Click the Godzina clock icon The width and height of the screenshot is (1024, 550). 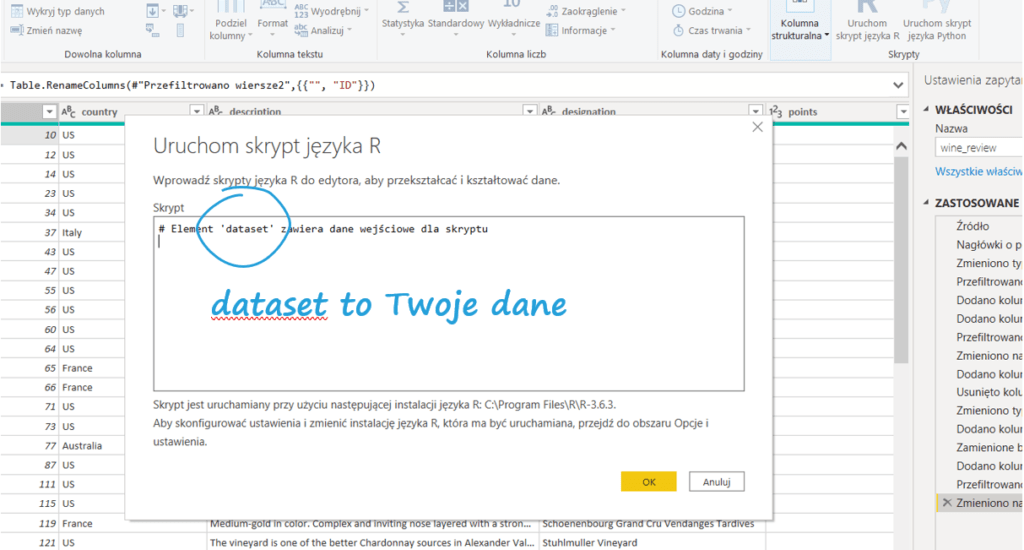click(x=677, y=11)
